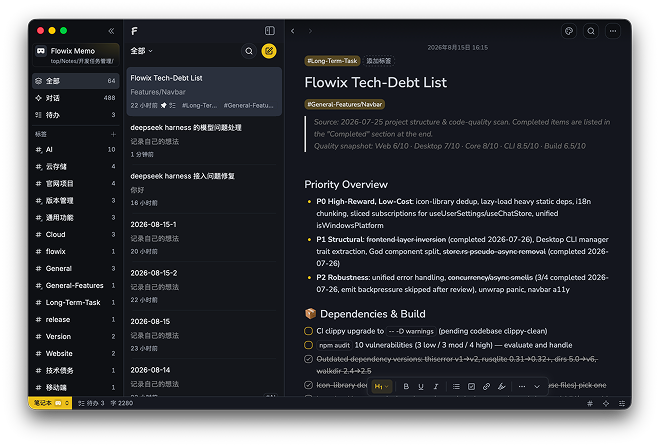Open note deepseek harness 接入问题修复
Image resolution: width=660 pixels, height=447 pixels.
tap(204, 189)
